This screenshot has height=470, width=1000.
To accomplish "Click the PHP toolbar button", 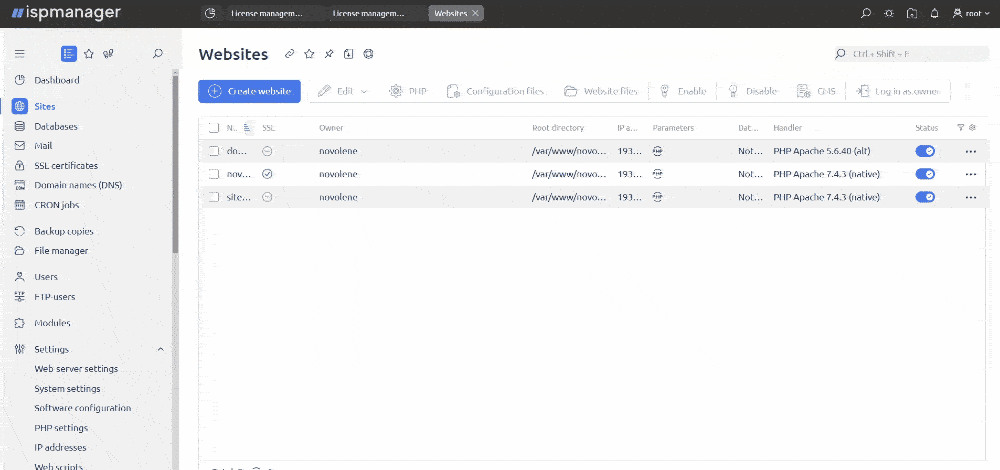I will [x=408, y=91].
